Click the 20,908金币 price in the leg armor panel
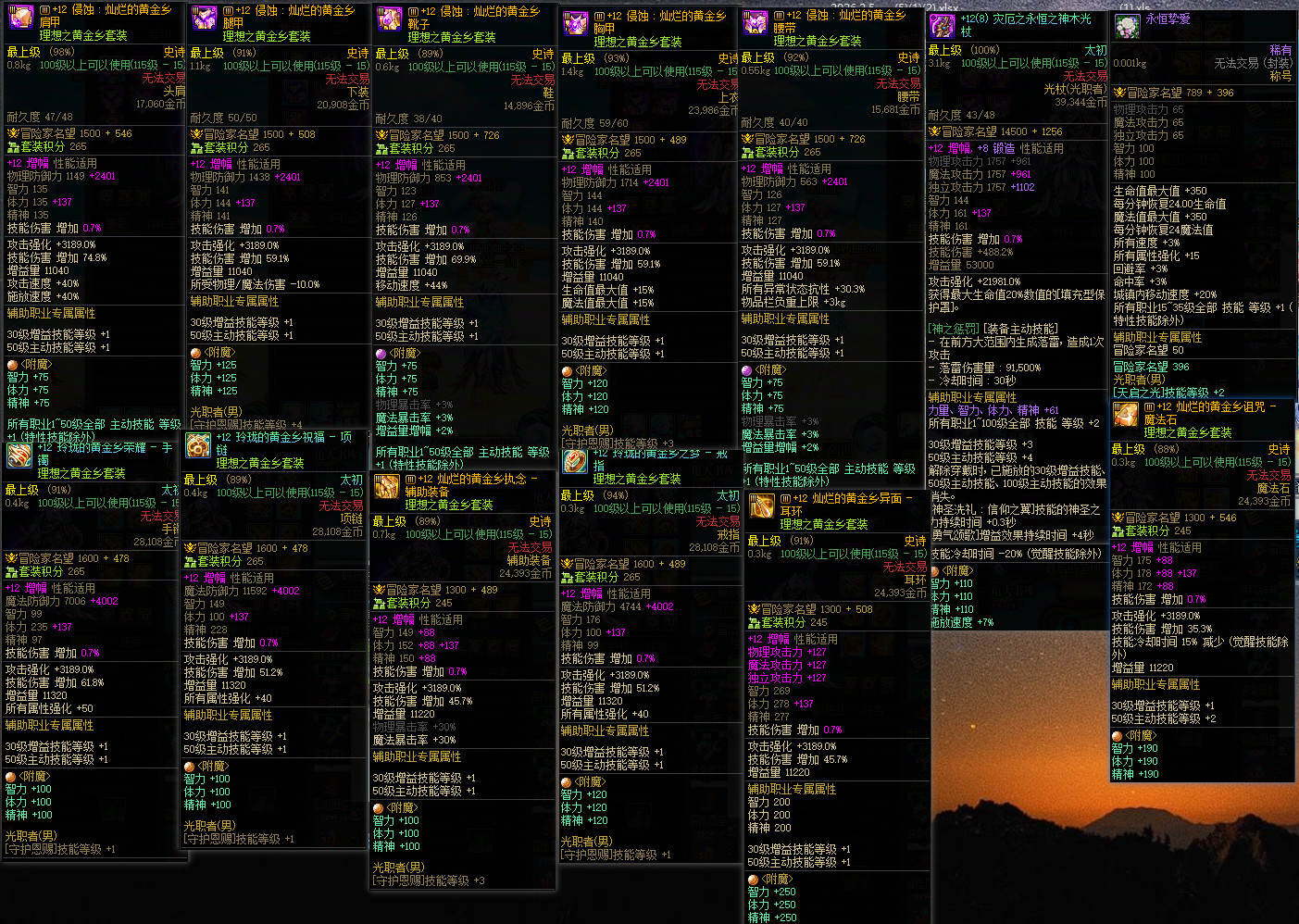 [x=343, y=106]
